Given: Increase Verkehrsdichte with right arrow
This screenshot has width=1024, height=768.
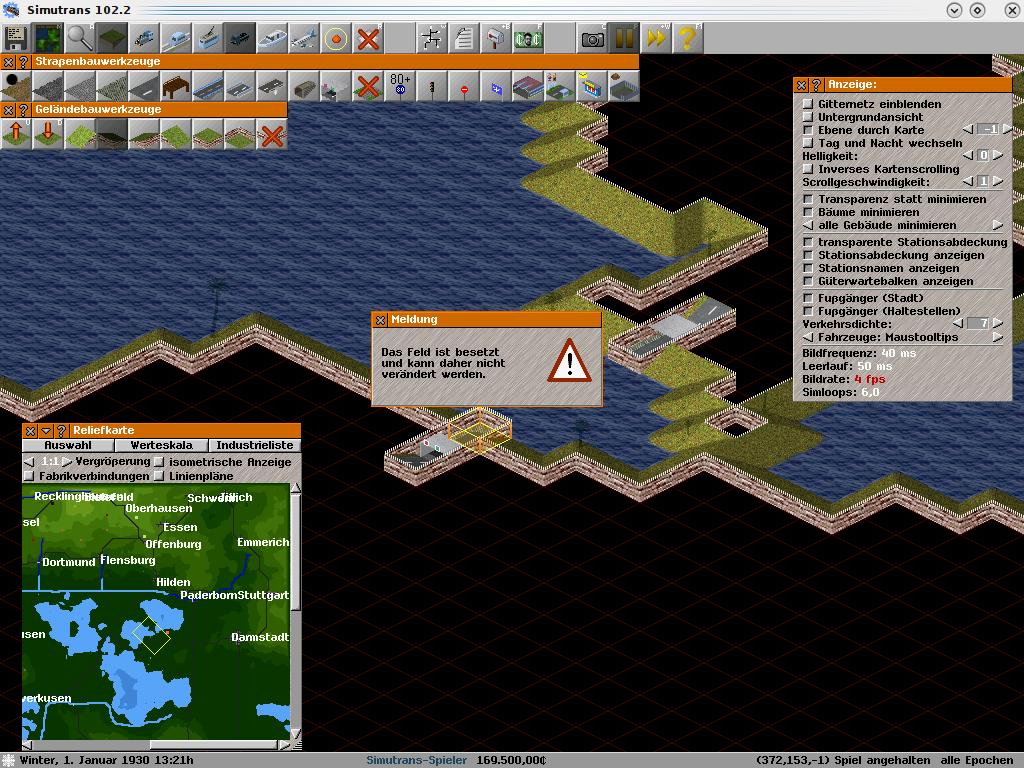Looking at the screenshot, I should click(x=998, y=324).
